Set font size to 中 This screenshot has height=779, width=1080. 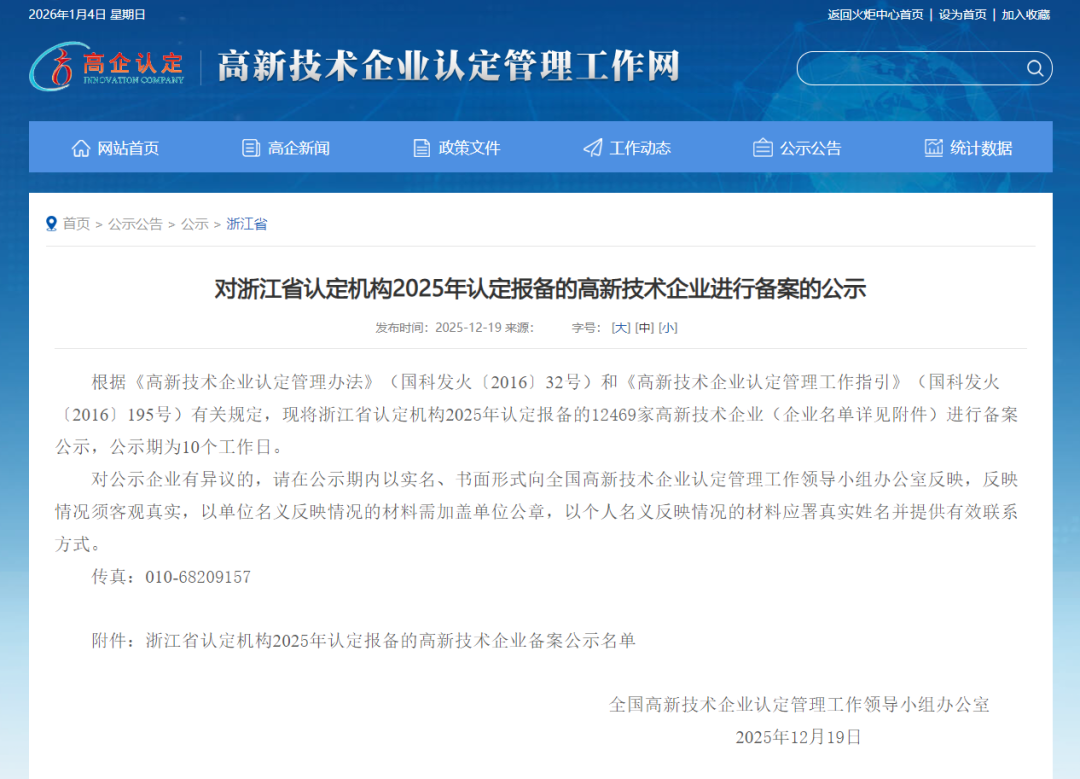point(644,328)
